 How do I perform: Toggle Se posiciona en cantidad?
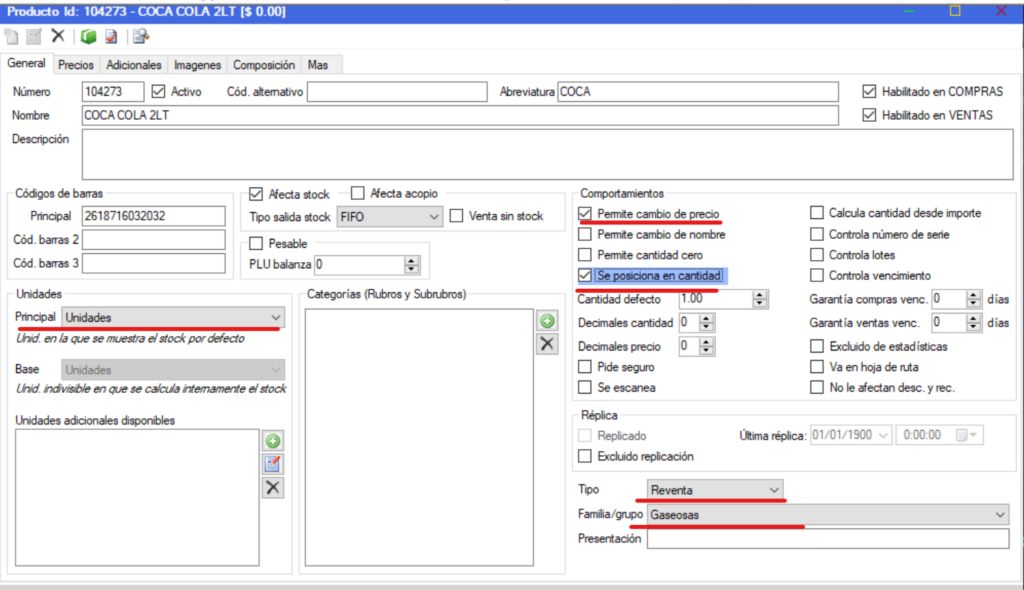[584, 275]
